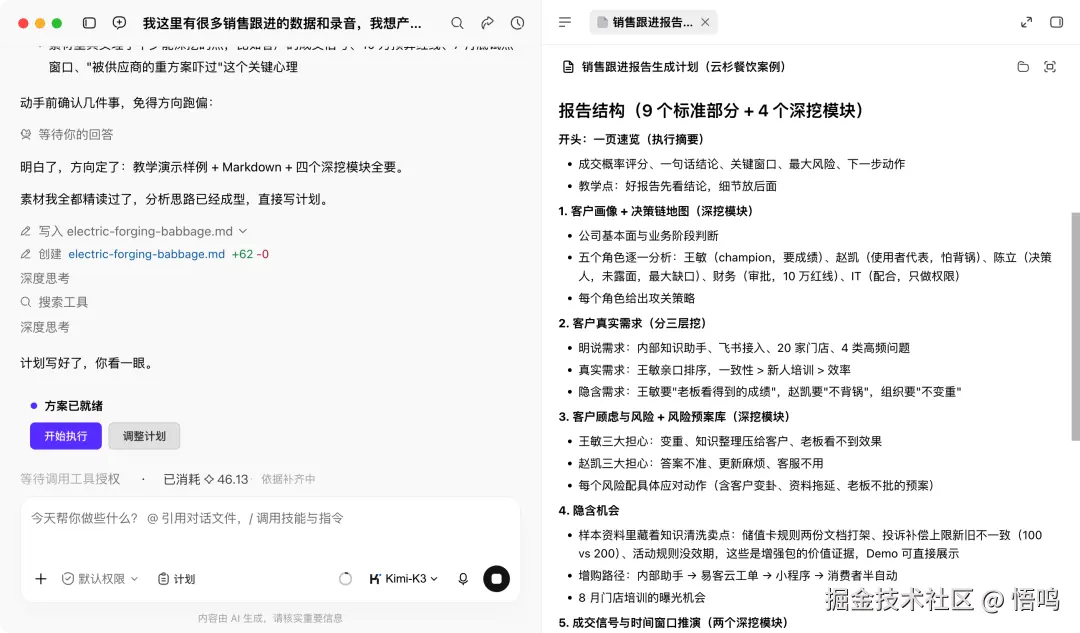Click section heading 2. 客户真实需求（分三层挖）

coord(632,323)
